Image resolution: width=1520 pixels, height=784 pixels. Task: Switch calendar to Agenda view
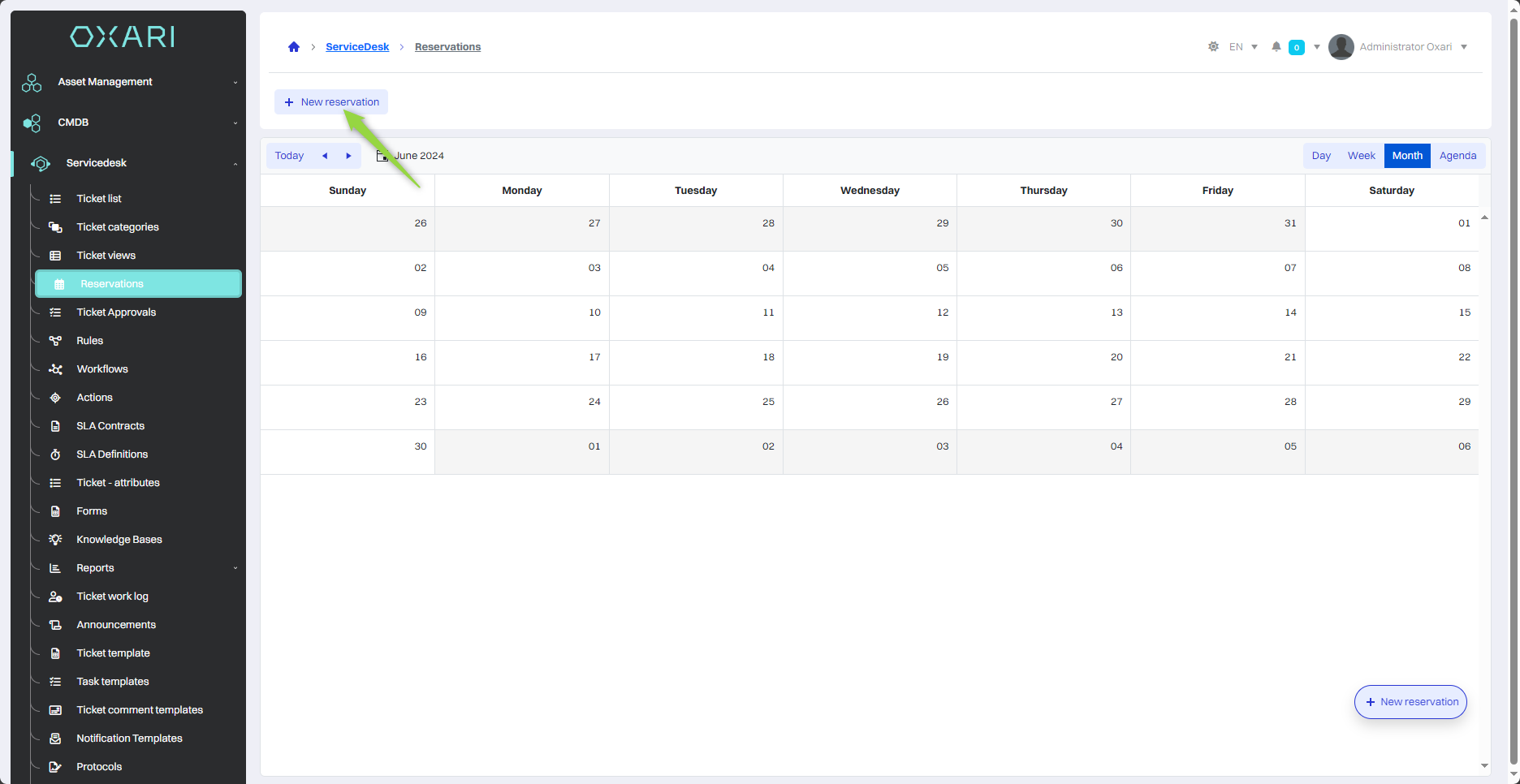tap(1457, 156)
